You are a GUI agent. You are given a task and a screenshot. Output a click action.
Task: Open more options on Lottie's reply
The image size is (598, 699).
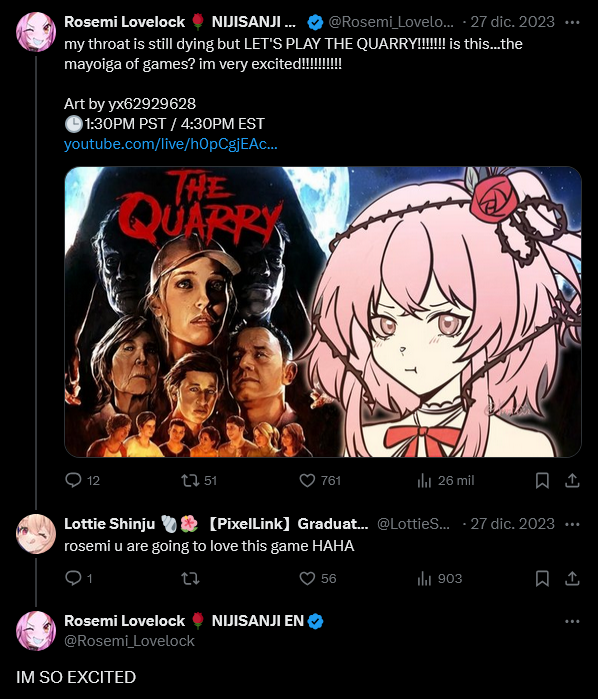tap(572, 524)
